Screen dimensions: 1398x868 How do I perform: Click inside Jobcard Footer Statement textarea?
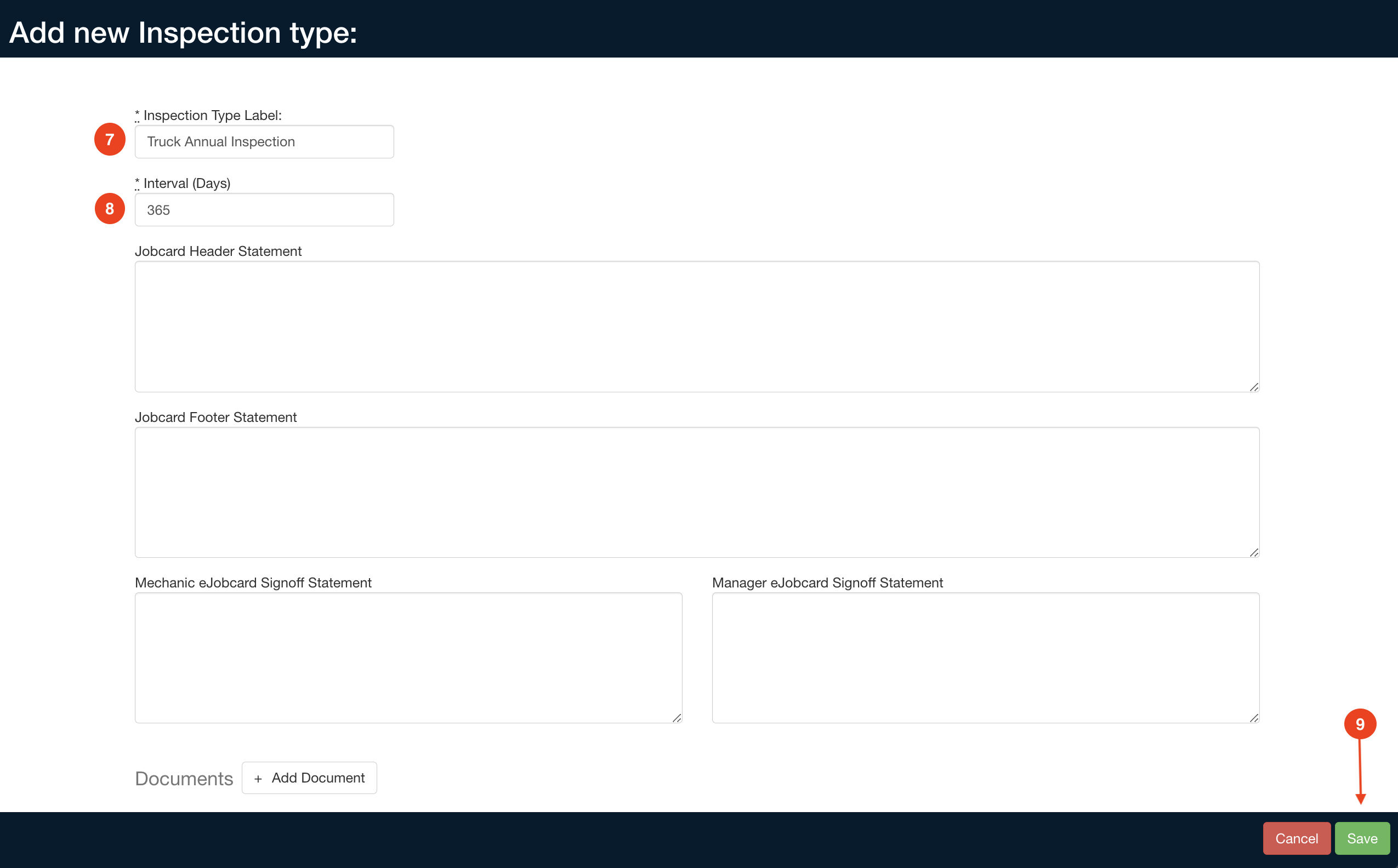coord(696,492)
